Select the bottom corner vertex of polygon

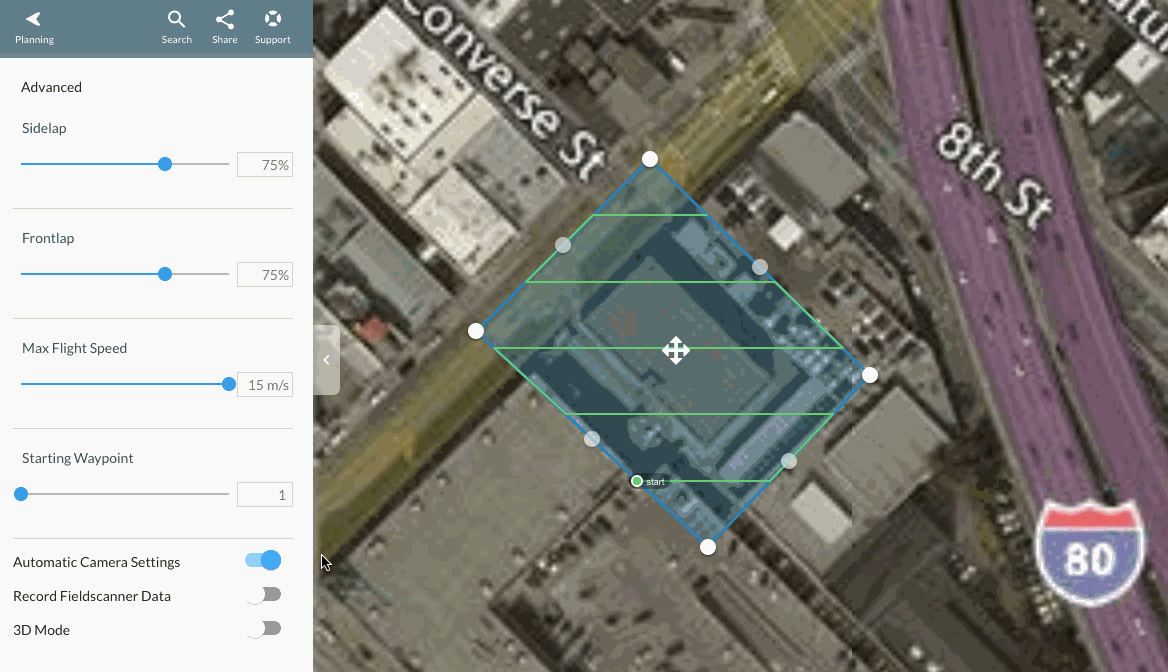point(708,547)
